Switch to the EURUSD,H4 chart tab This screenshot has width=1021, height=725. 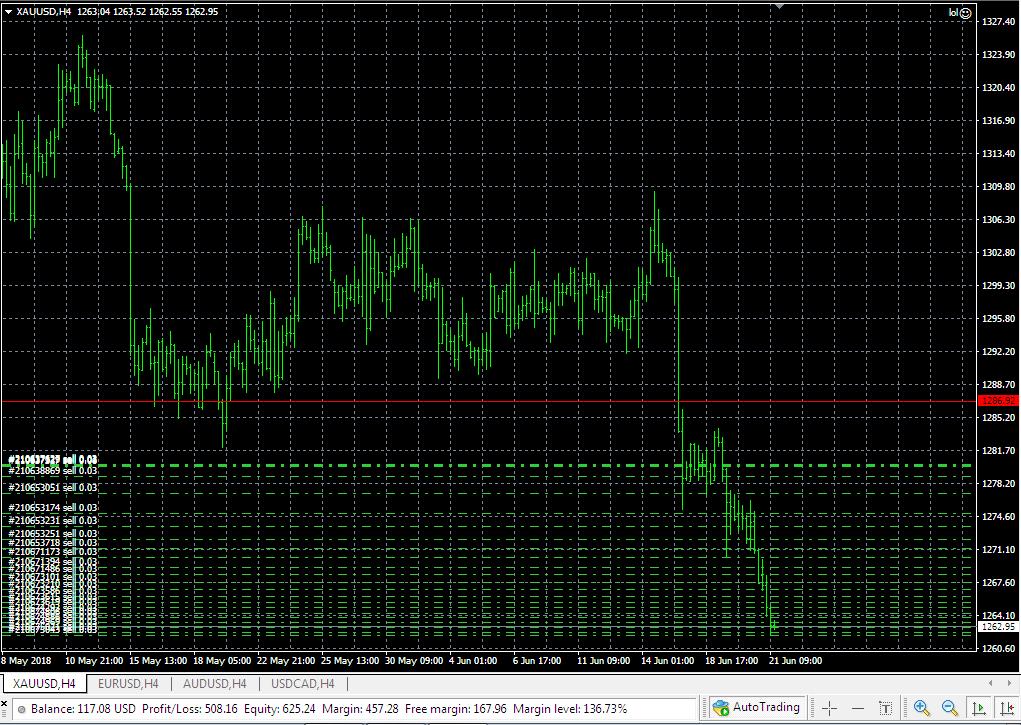point(128,683)
